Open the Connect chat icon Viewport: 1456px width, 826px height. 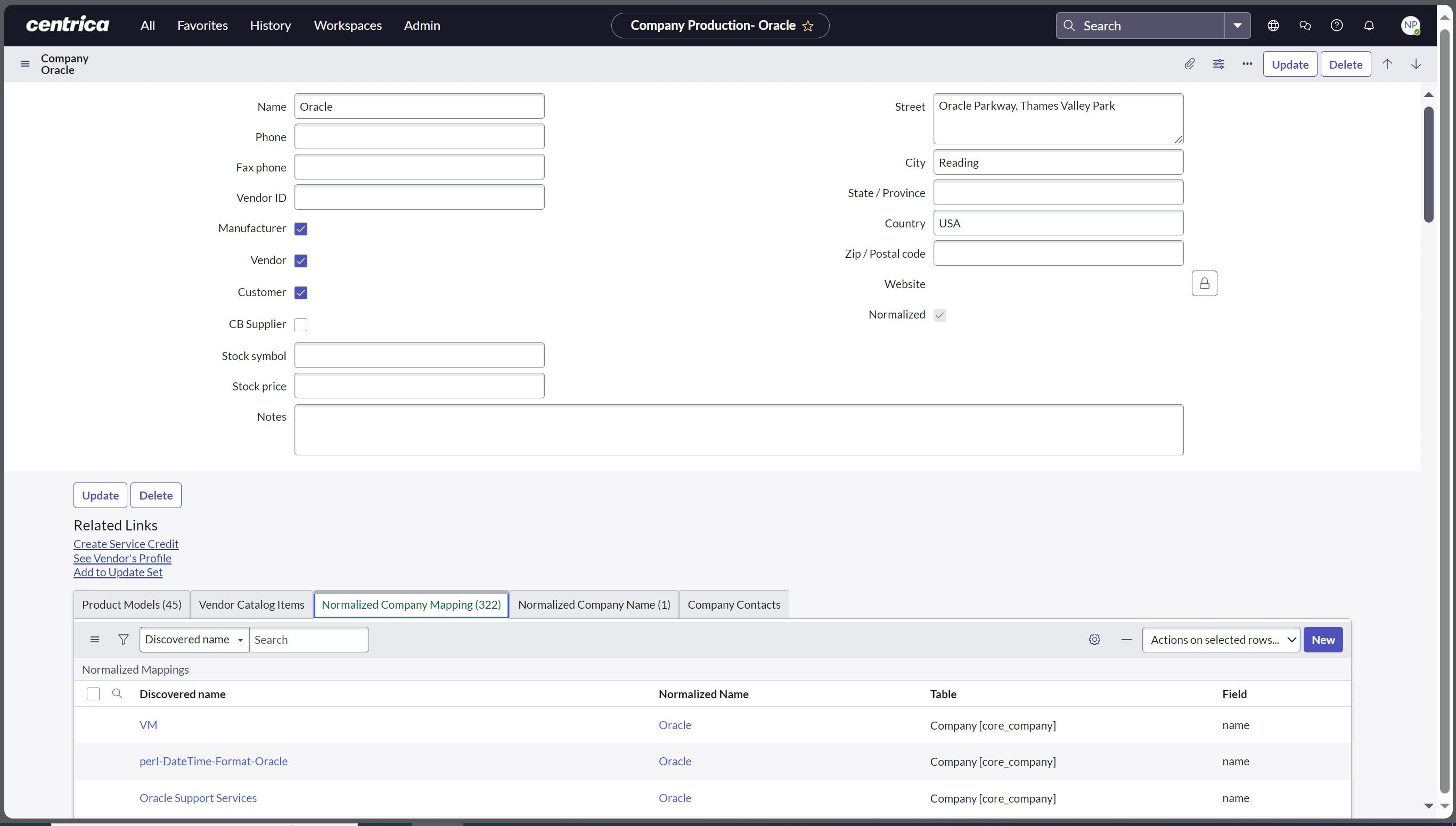[1305, 25]
